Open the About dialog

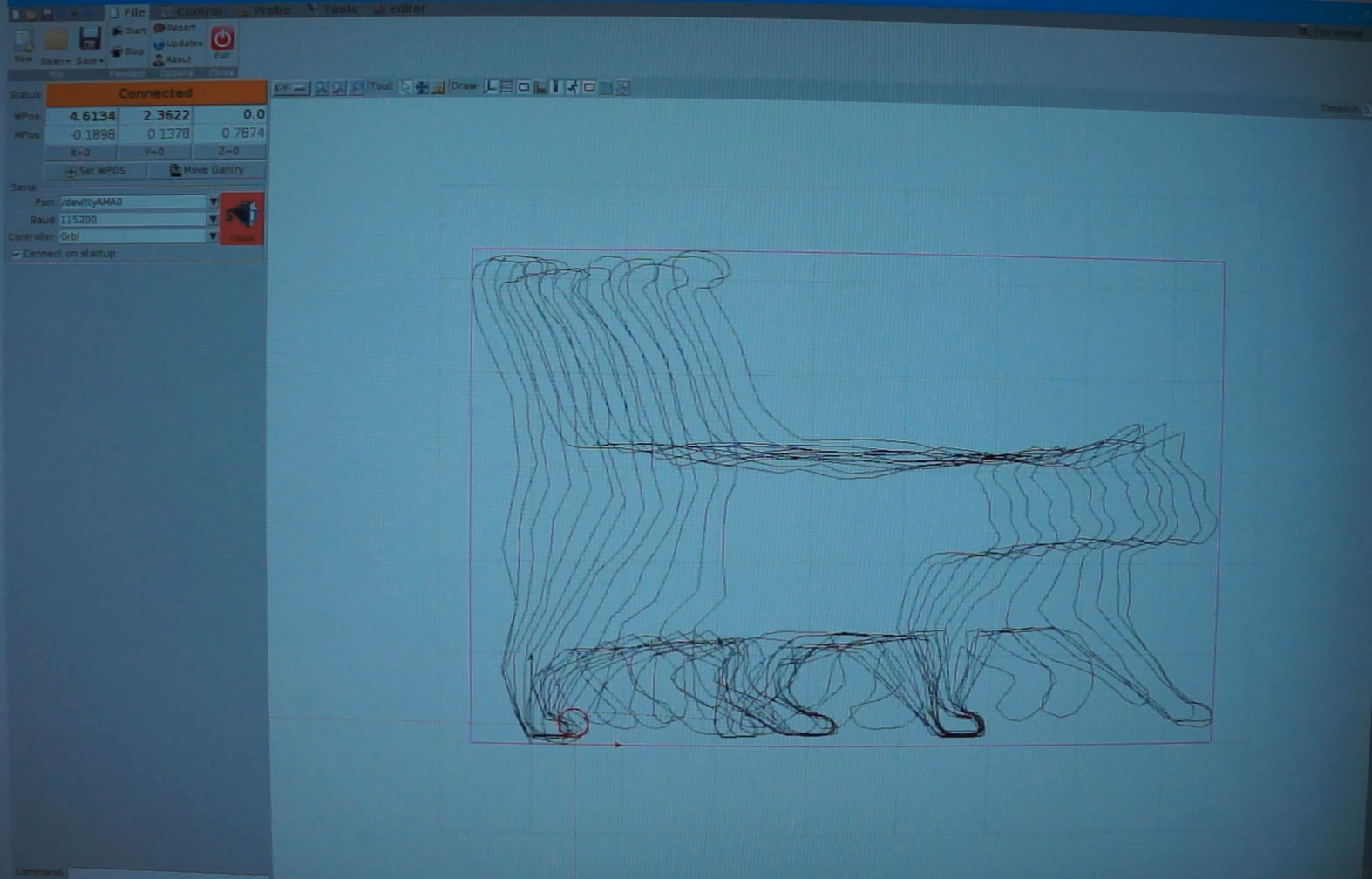(x=173, y=59)
